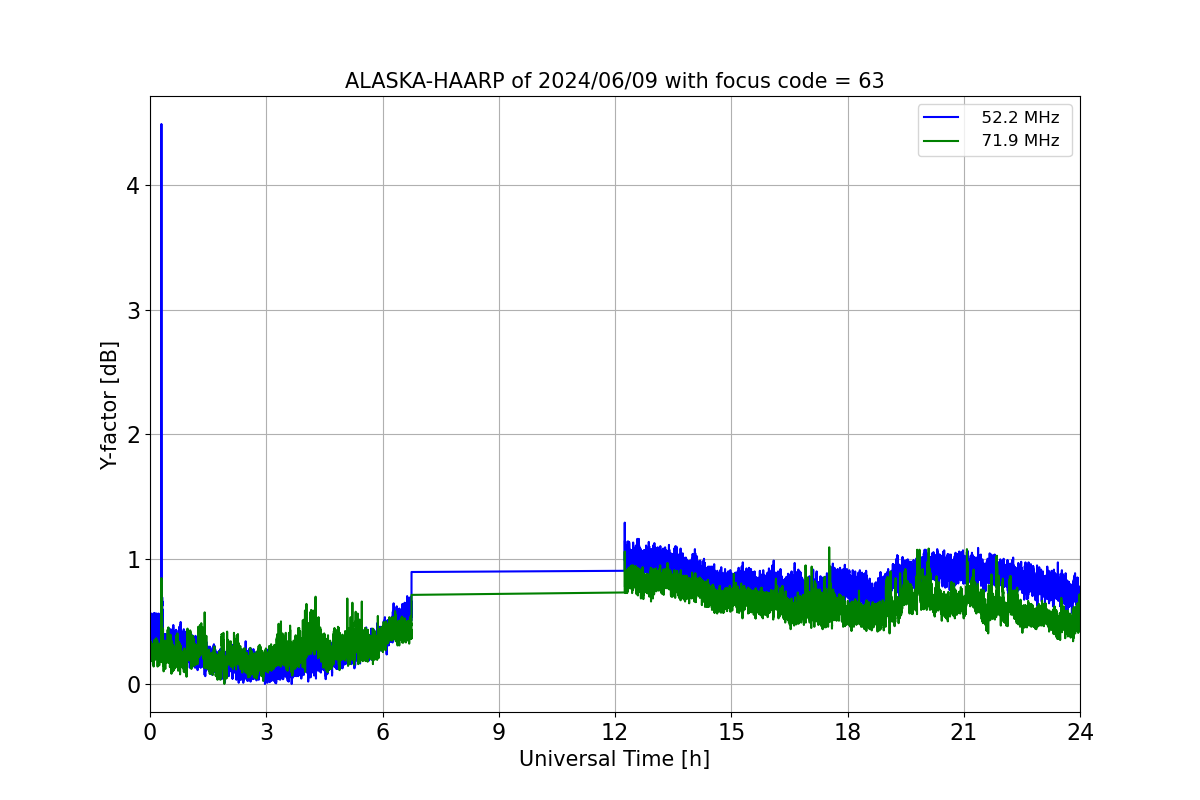Image resolution: width=1200 pixels, height=800 pixels.
Task: Click the 52.2 MHz legend label
Action: tap(1020, 118)
